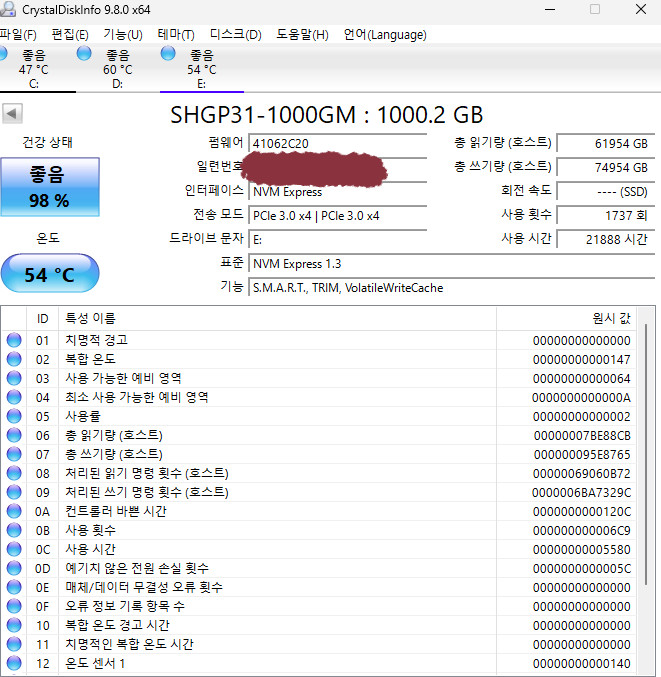Click status orb for 0D 예기치 않은 전원 손실 횟수
The height and width of the screenshot is (677, 661).
point(14,568)
